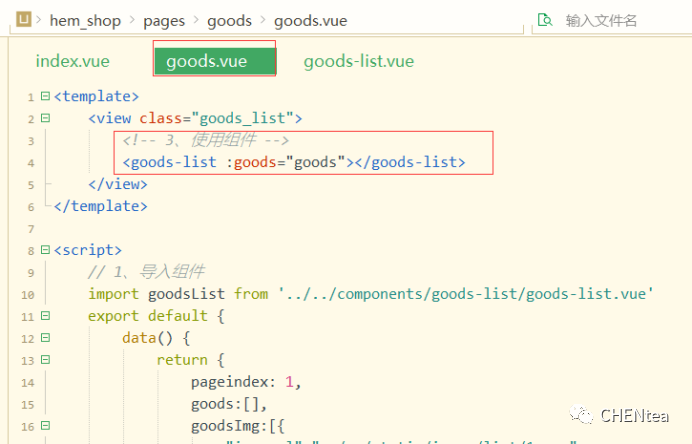Image resolution: width=692 pixels, height=444 pixels.
Task: Collapse the script block on line 8
Action: coord(45,251)
